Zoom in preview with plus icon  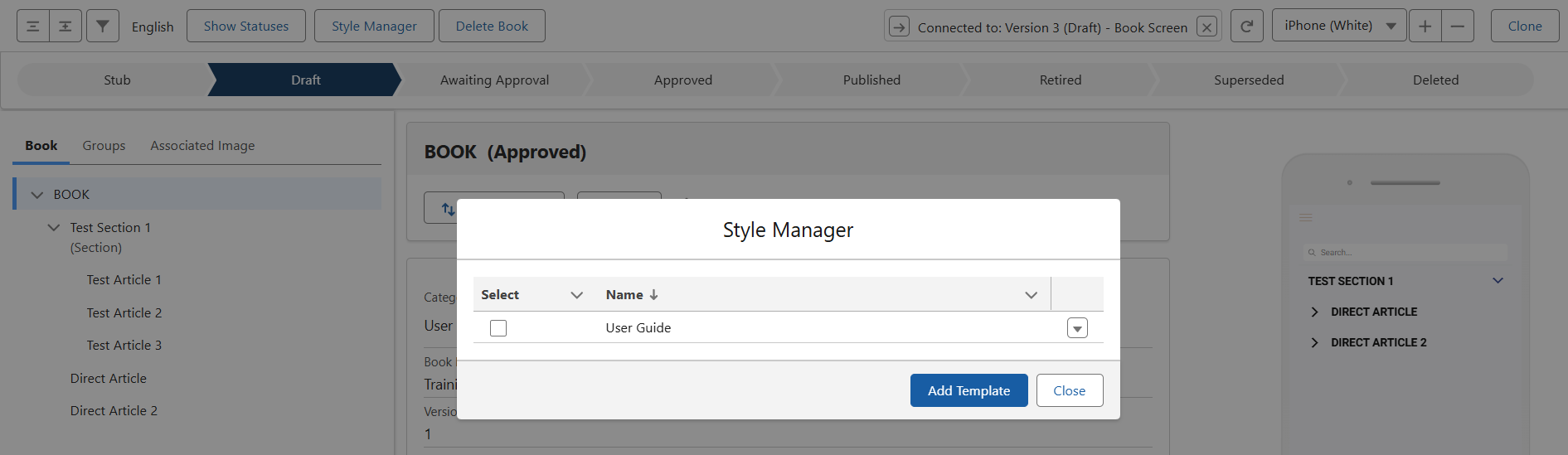click(x=1425, y=27)
